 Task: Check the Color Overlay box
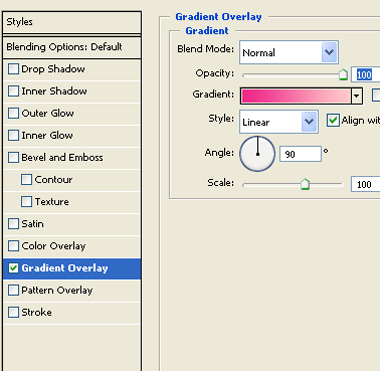pos(13,246)
